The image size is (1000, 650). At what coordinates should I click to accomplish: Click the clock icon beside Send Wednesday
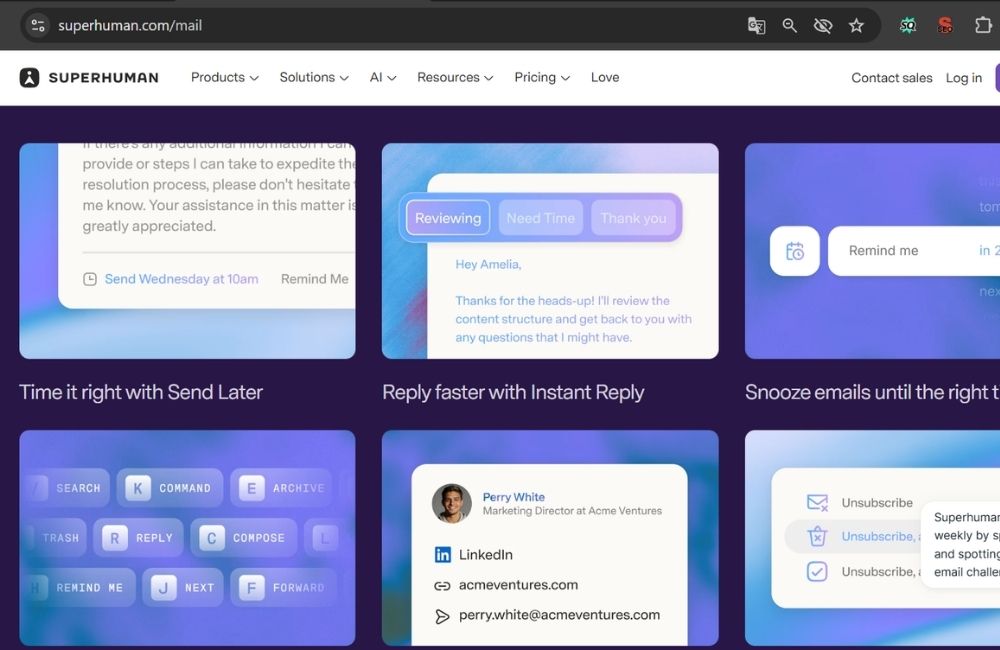[90, 279]
